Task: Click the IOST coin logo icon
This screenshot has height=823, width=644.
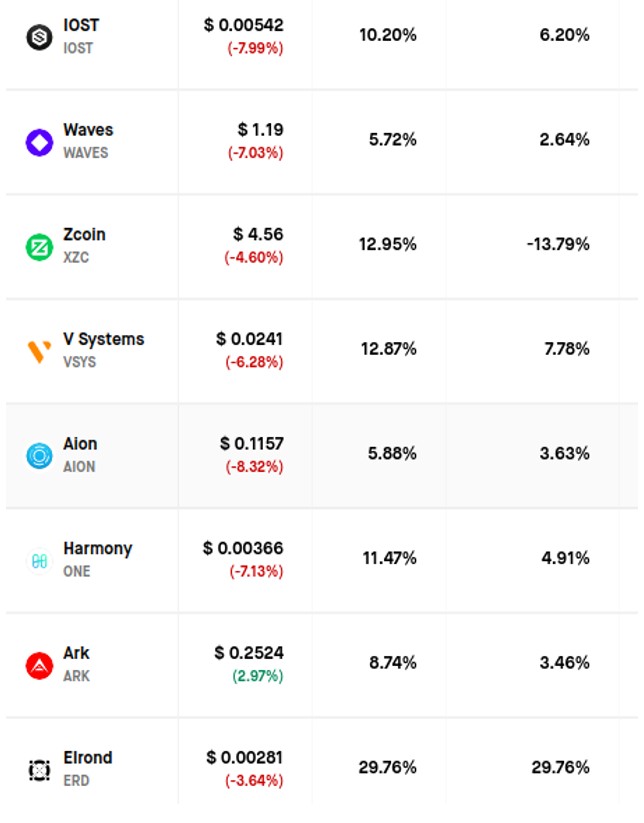Action: click(39, 38)
